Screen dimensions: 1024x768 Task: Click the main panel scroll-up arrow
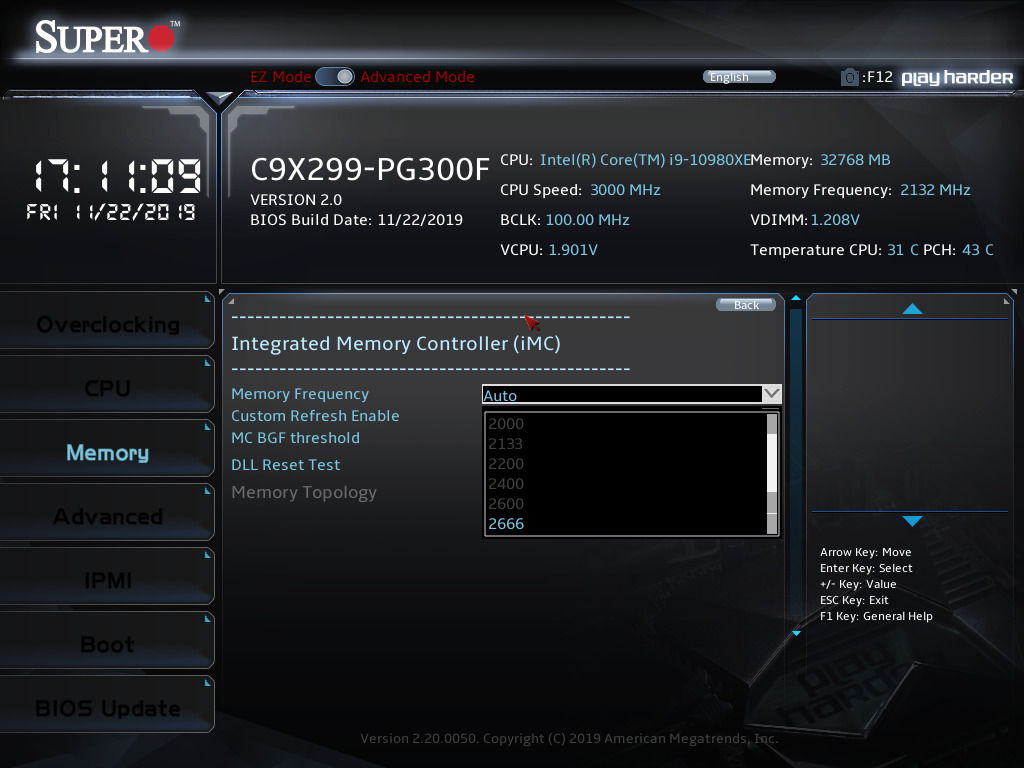click(x=795, y=298)
